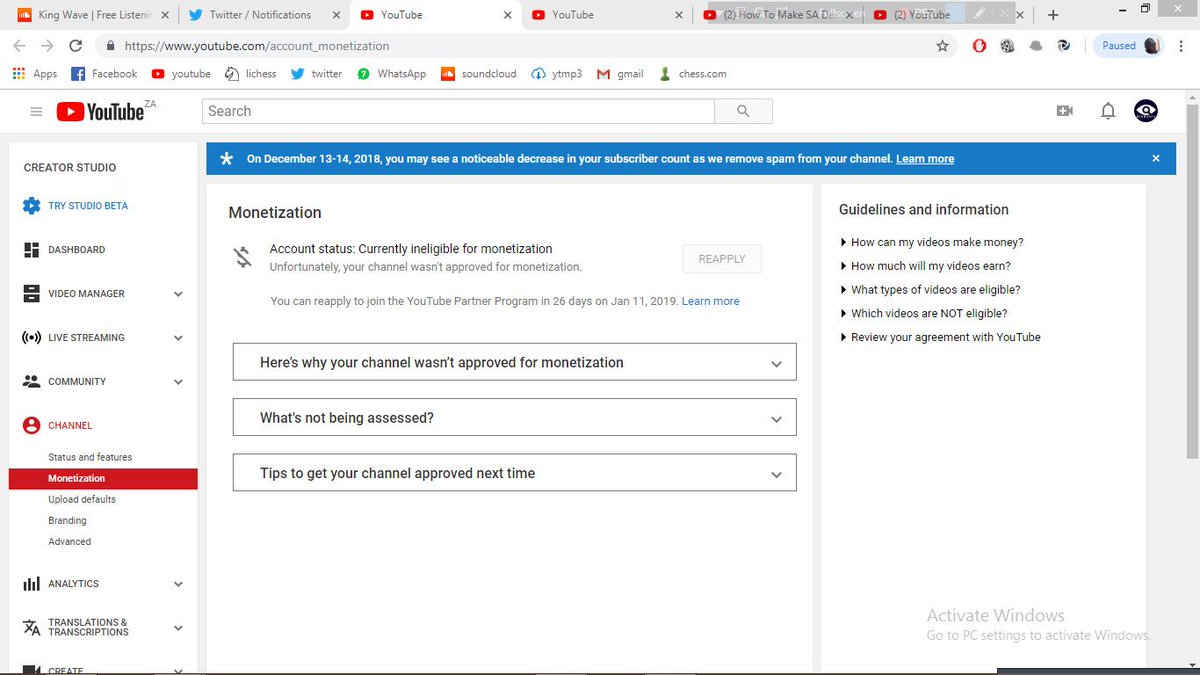The width and height of the screenshot is (1200, 675).
Task: Open the gmail bookmark
Action: click(x=620, y=74)
